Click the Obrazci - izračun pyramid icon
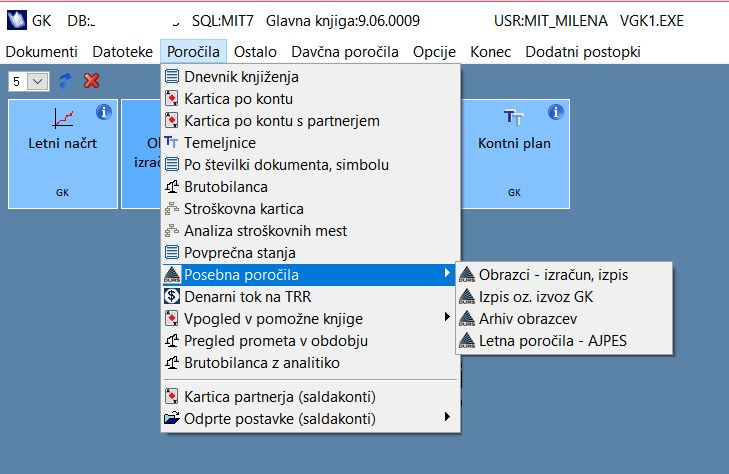 point(467,275)
